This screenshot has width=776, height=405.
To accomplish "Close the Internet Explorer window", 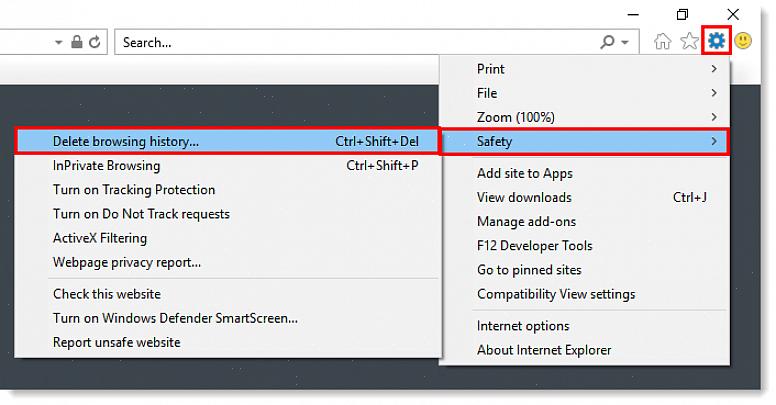I will pos(733,14).
